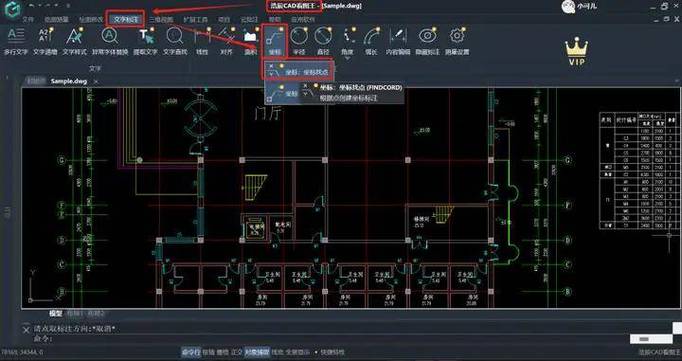Switch to the 布局1 layout tab
682x361 pixels.
[x=75, y=313]
